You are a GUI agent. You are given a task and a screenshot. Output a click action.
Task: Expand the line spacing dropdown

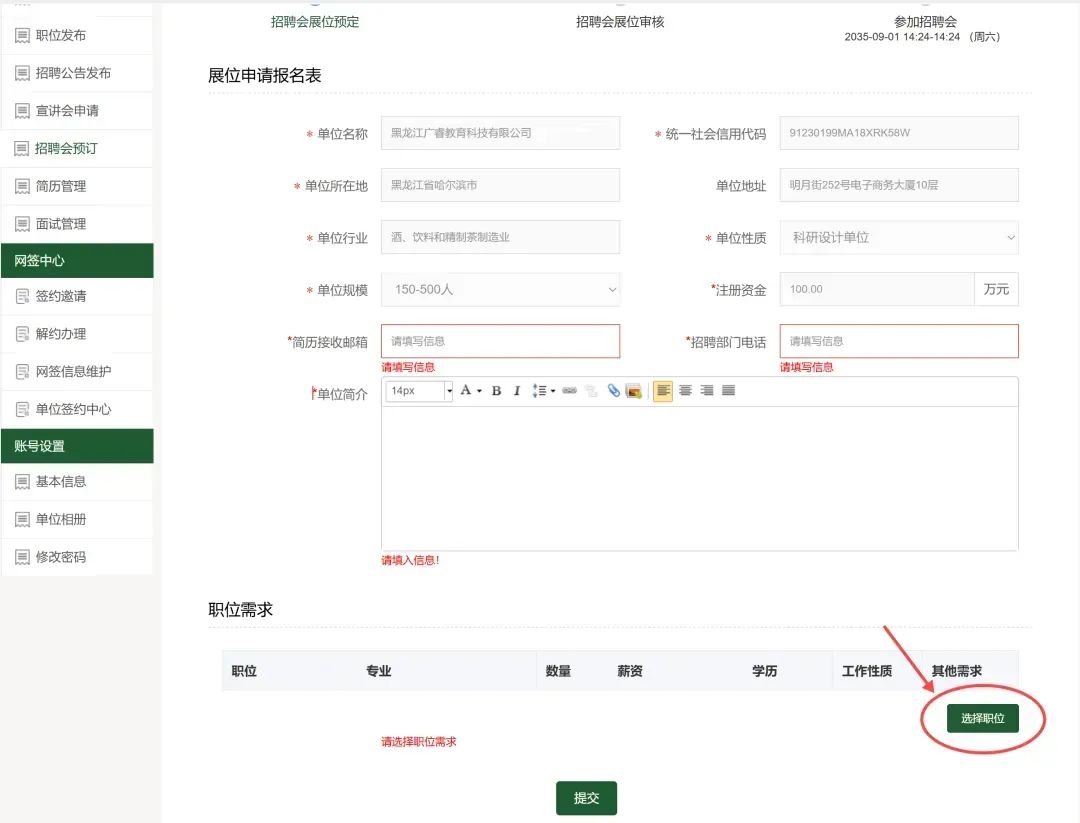(553, 391)
